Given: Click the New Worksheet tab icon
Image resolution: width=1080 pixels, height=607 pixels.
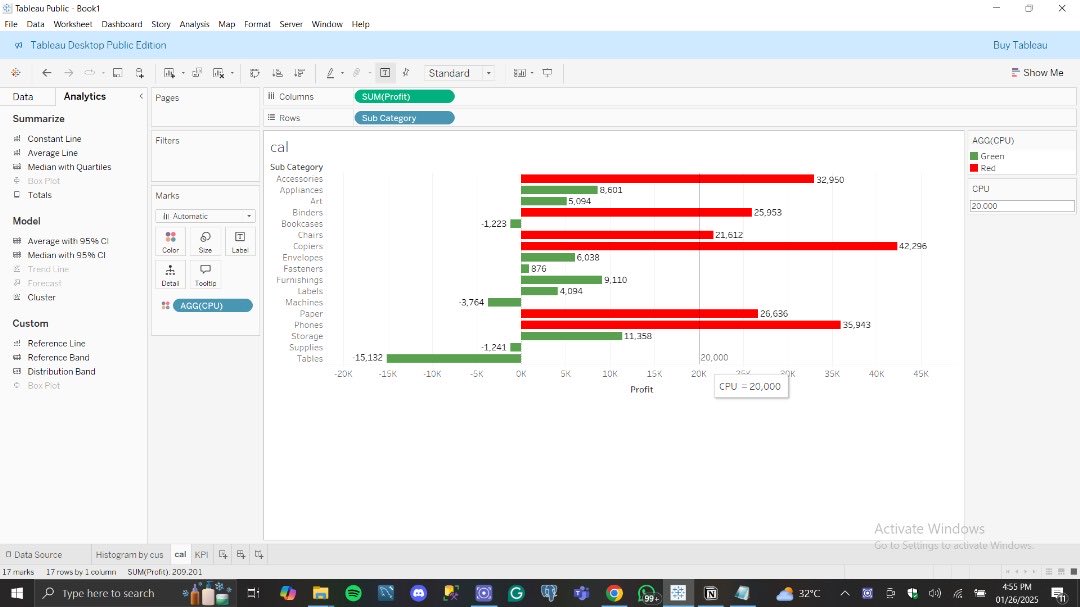Looking at the screenshot, I should point(223,554).
